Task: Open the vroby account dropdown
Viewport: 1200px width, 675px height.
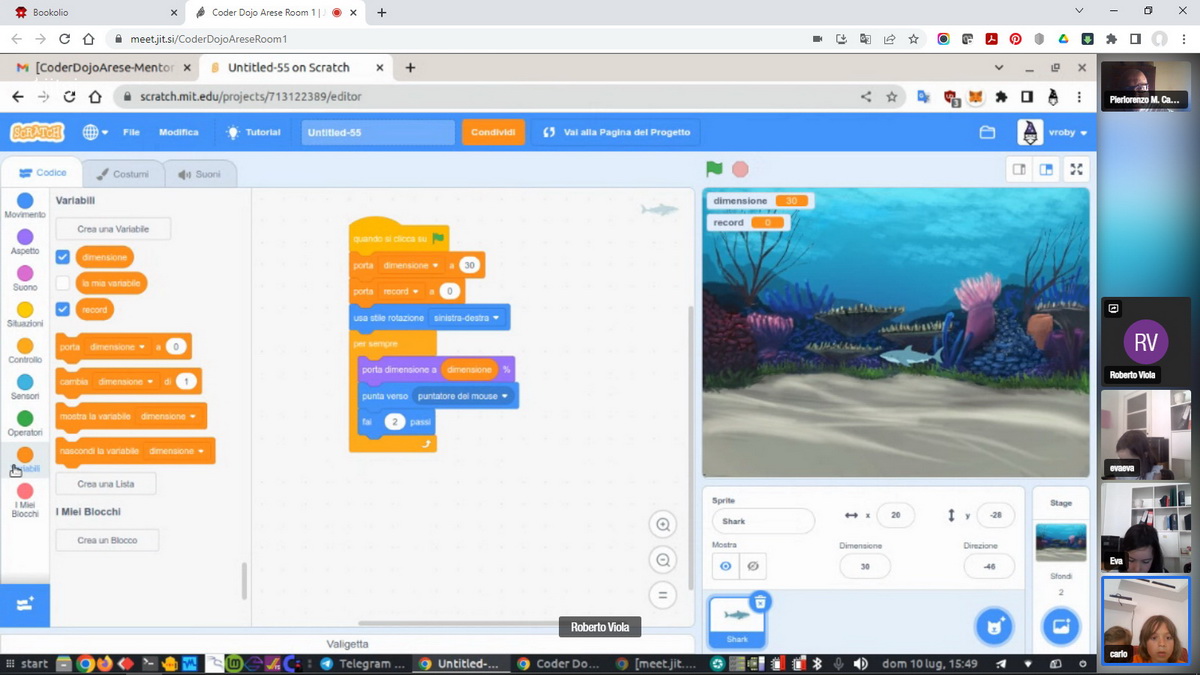Action: 1052,132
